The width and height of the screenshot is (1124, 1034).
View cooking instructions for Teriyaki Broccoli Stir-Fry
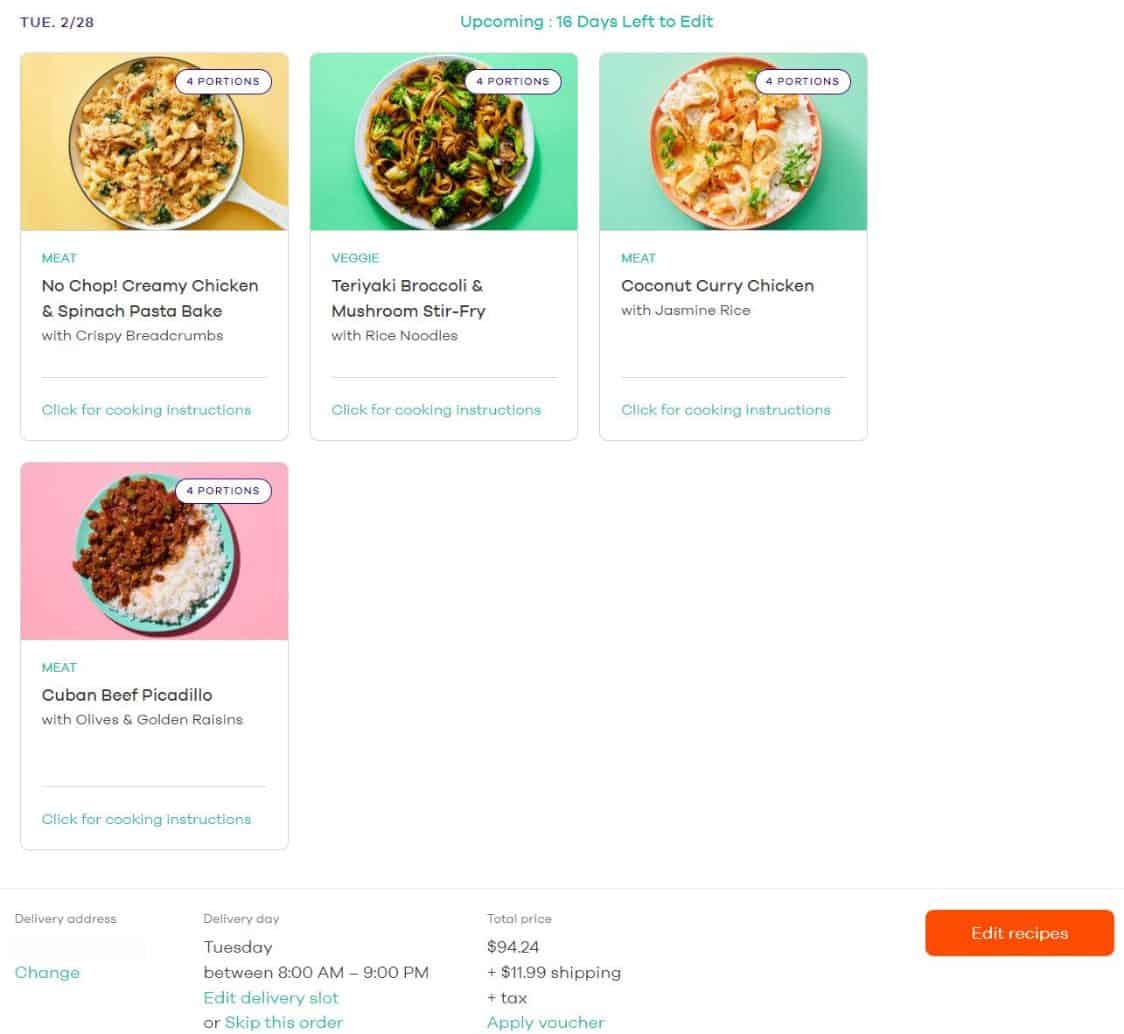[x=436, y=410]
